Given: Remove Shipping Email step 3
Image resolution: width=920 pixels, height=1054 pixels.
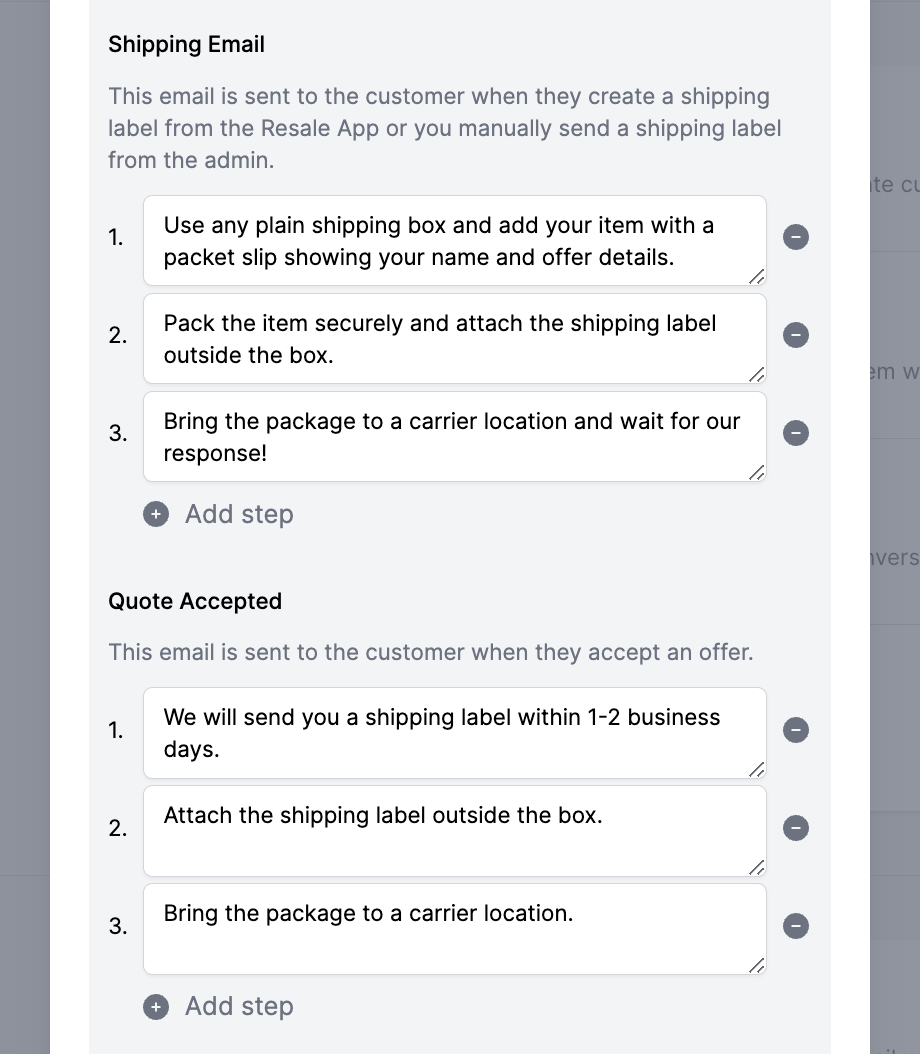Looking at the screenshot, I should coord(796,434).
